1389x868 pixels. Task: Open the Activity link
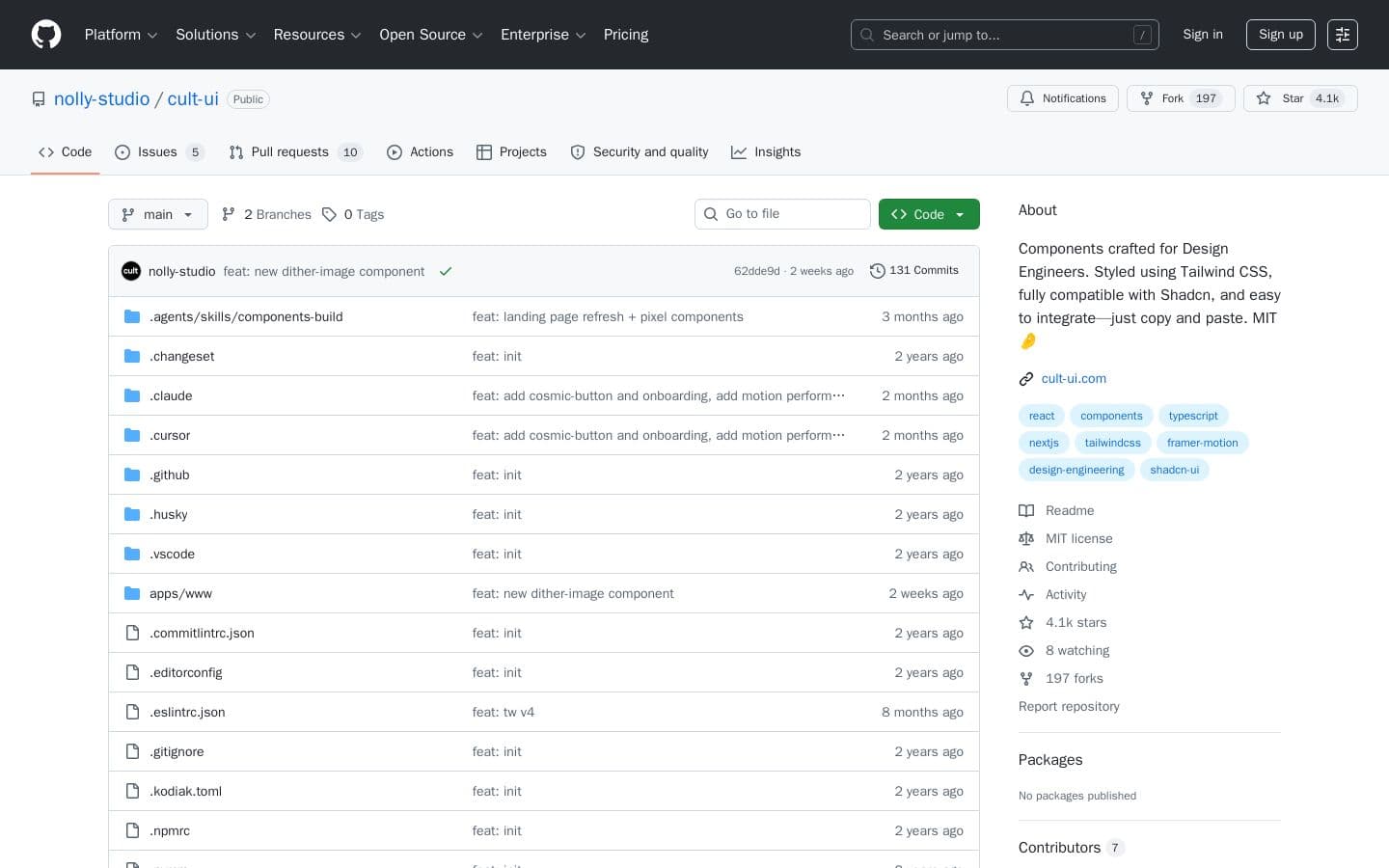click(1053, 595)
